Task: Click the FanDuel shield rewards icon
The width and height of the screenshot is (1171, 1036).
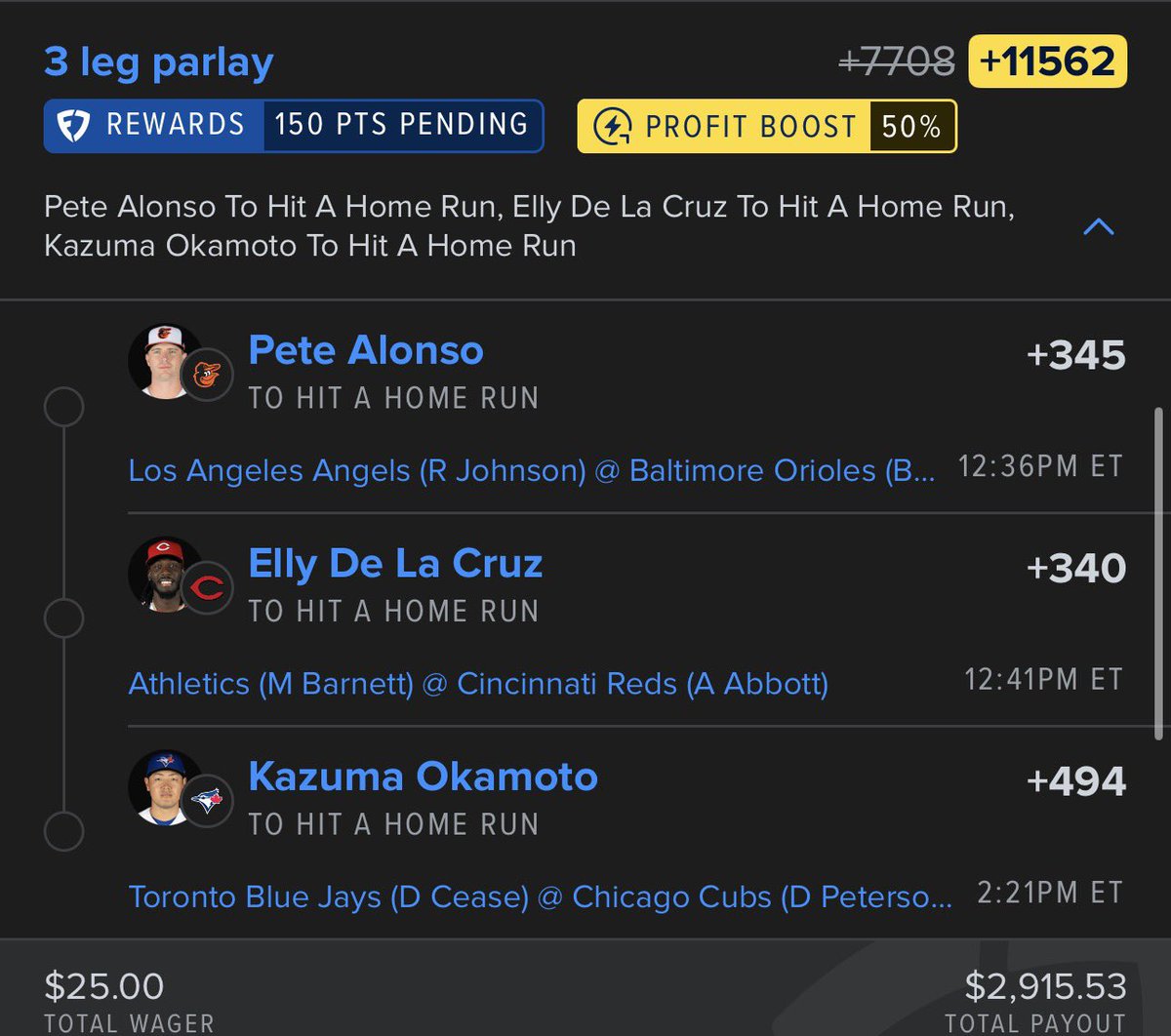Action: [x=74, y=126]
